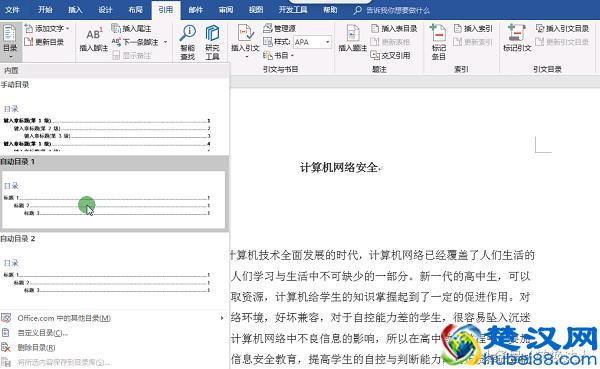Insert a footnote with 插入脚注
The width and height of the screenshot is (600, 369).
click(x=93, y=39)
